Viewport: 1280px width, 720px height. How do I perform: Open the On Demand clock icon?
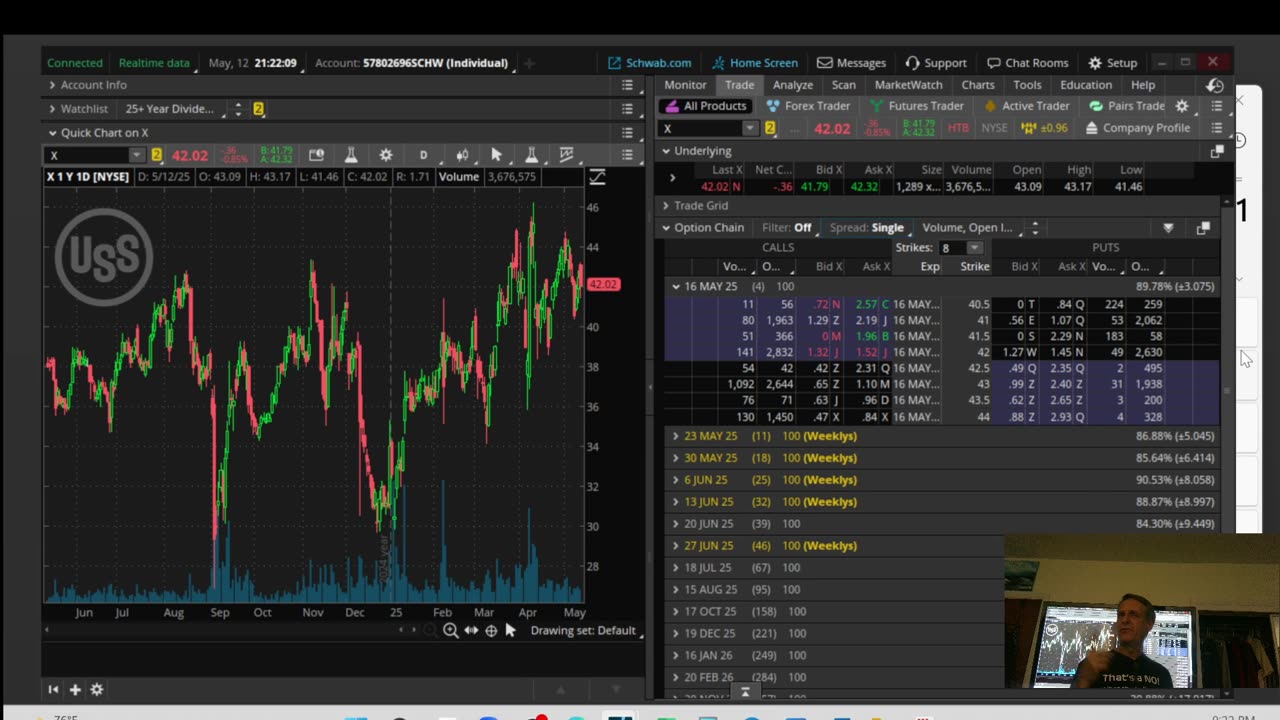click(1215, 86)
